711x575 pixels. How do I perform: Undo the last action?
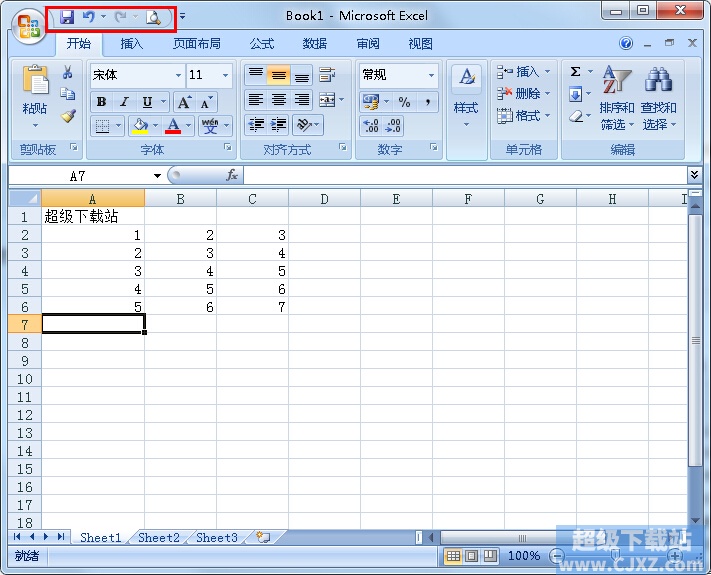pos(88,17)
